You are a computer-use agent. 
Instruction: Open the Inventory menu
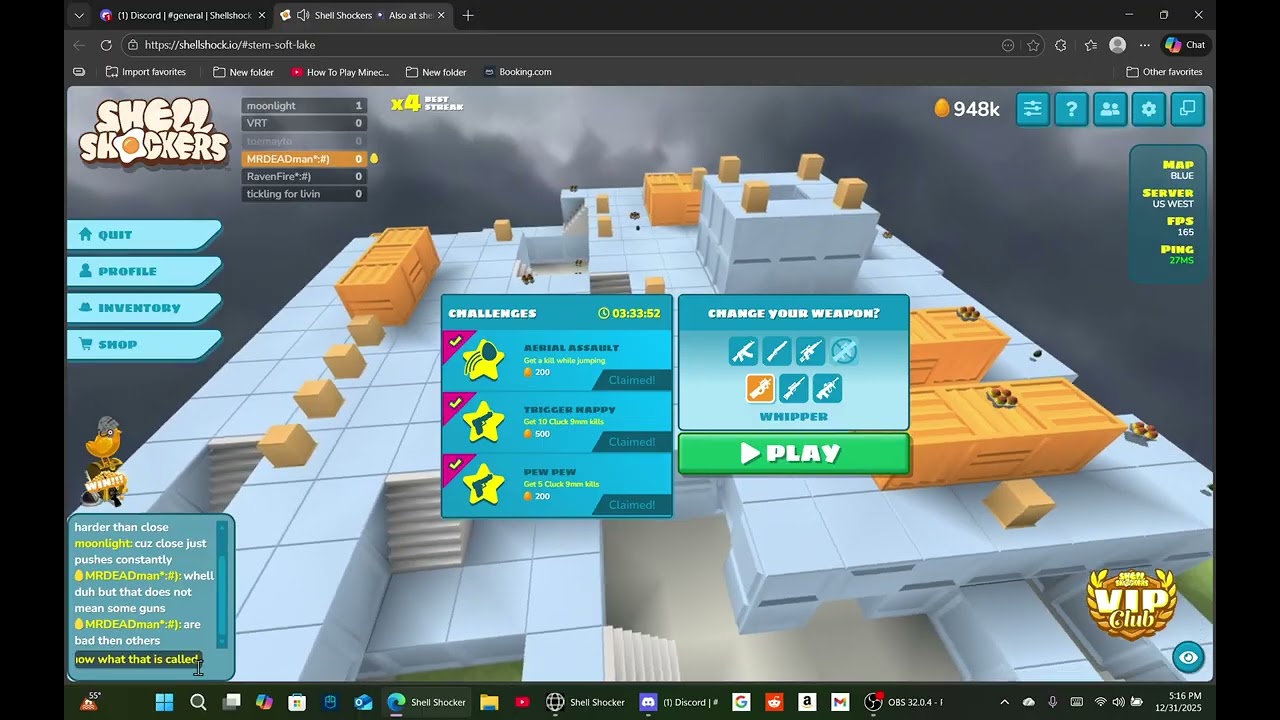click(144, 308)
